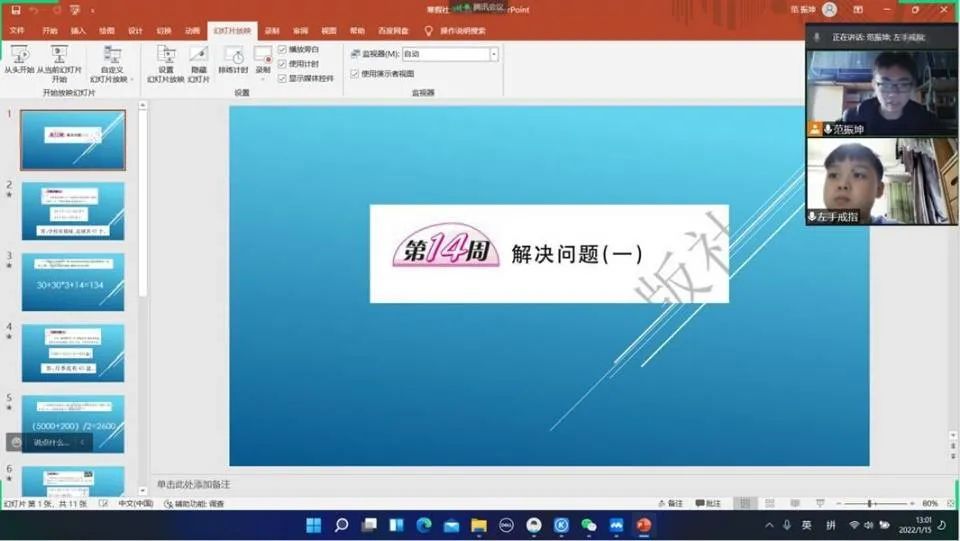Open 设置幻灯片放映 setup icon
Screen dimensions: 960x541
pos(166,57)
